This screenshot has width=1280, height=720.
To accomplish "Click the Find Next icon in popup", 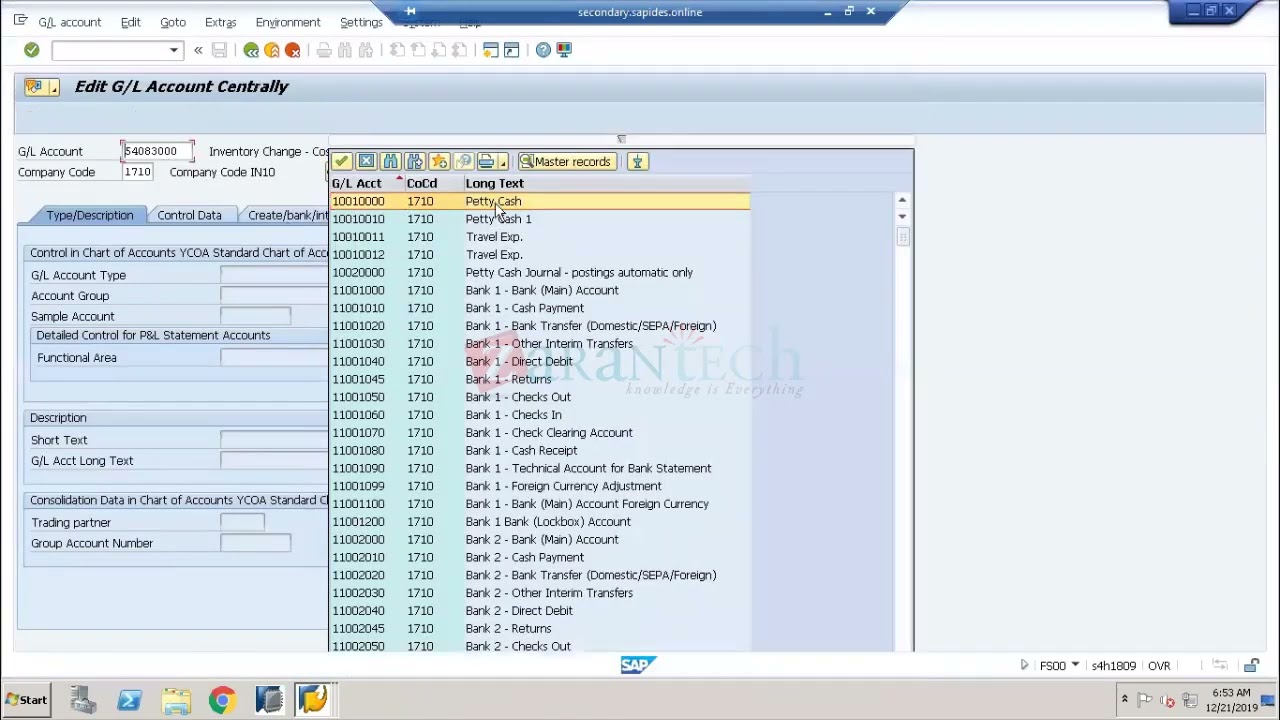I will coord(415,162).
